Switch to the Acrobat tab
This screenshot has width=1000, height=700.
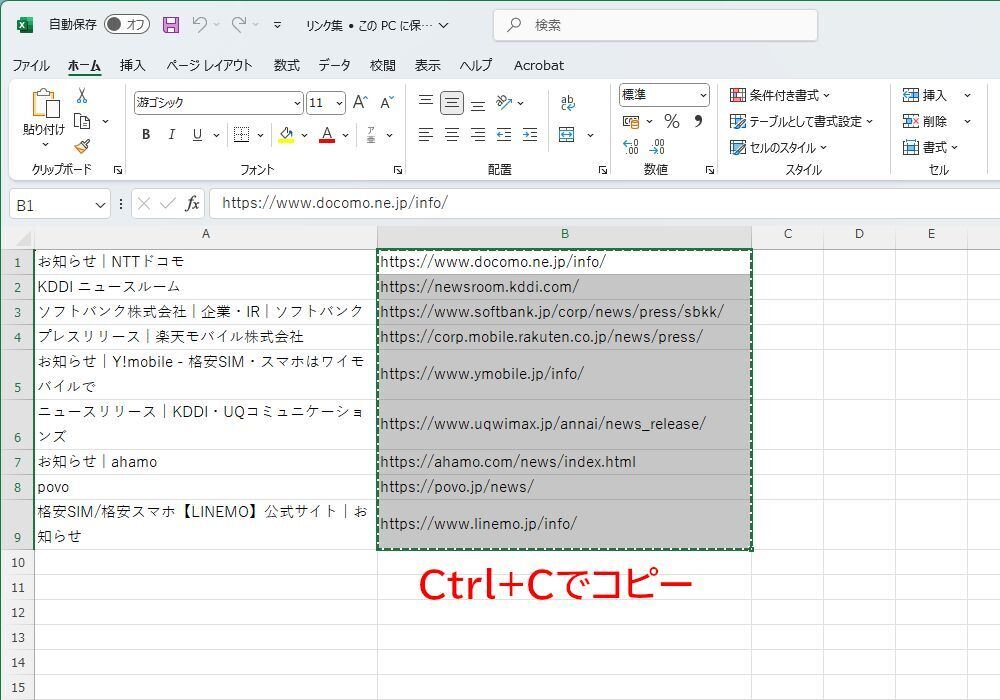click(539, 65)
